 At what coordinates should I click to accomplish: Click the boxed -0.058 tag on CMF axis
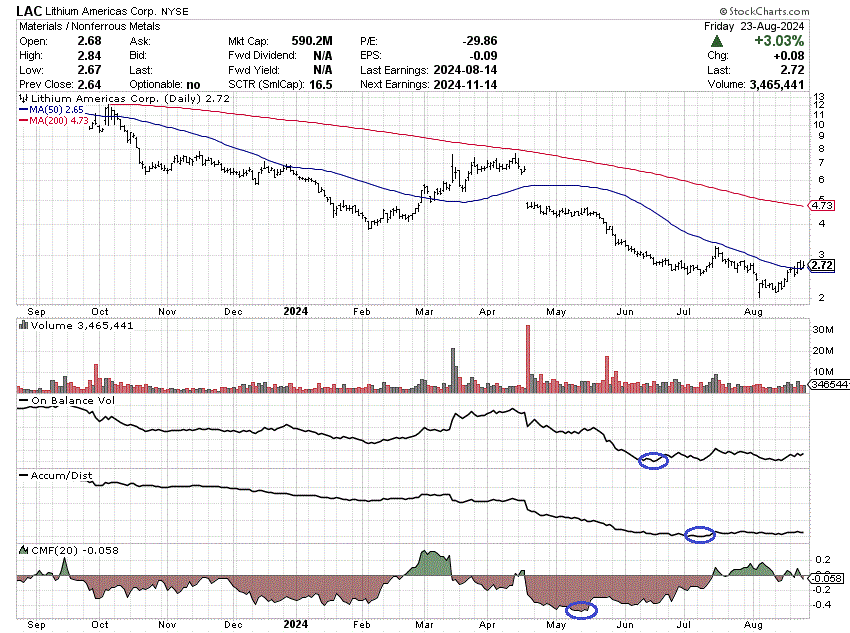pos(826,578)
